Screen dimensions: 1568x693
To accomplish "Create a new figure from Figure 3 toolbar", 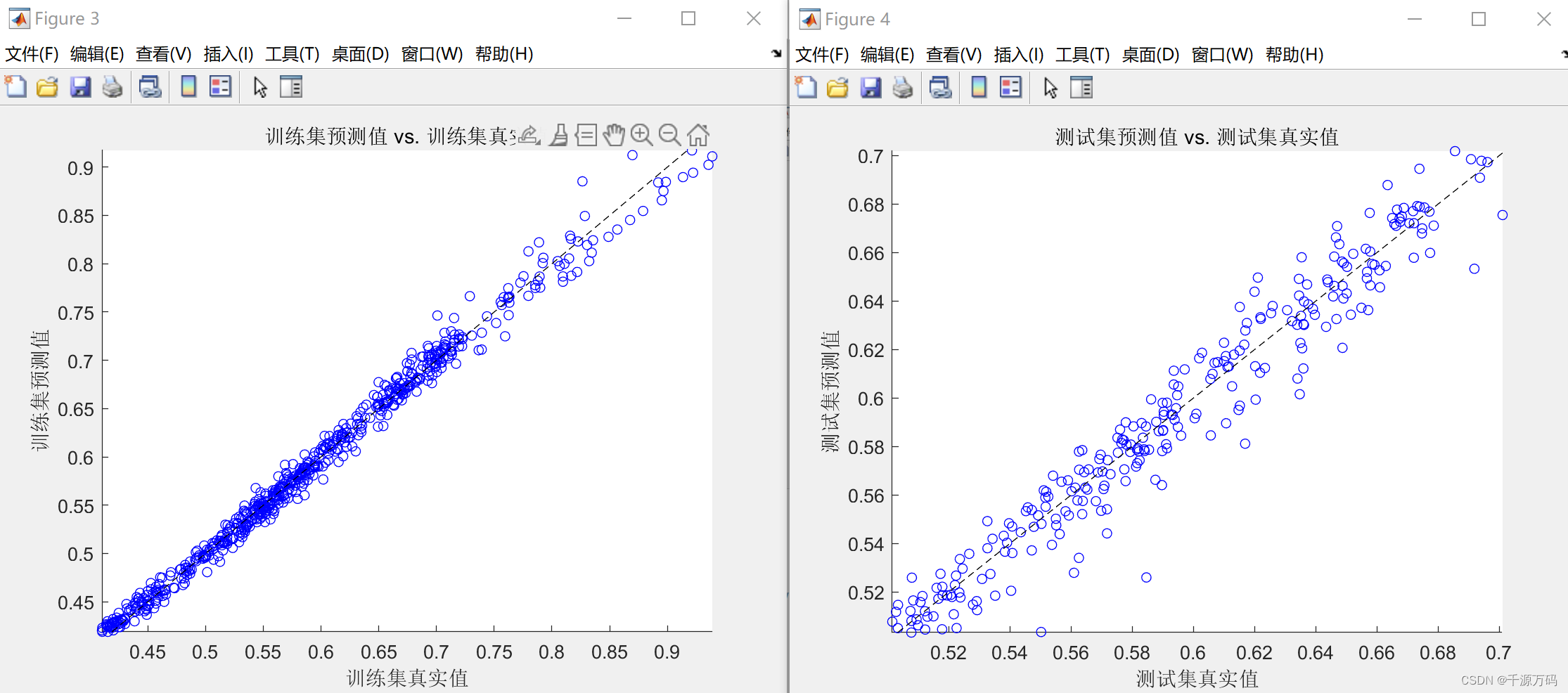I will [15, 86].
